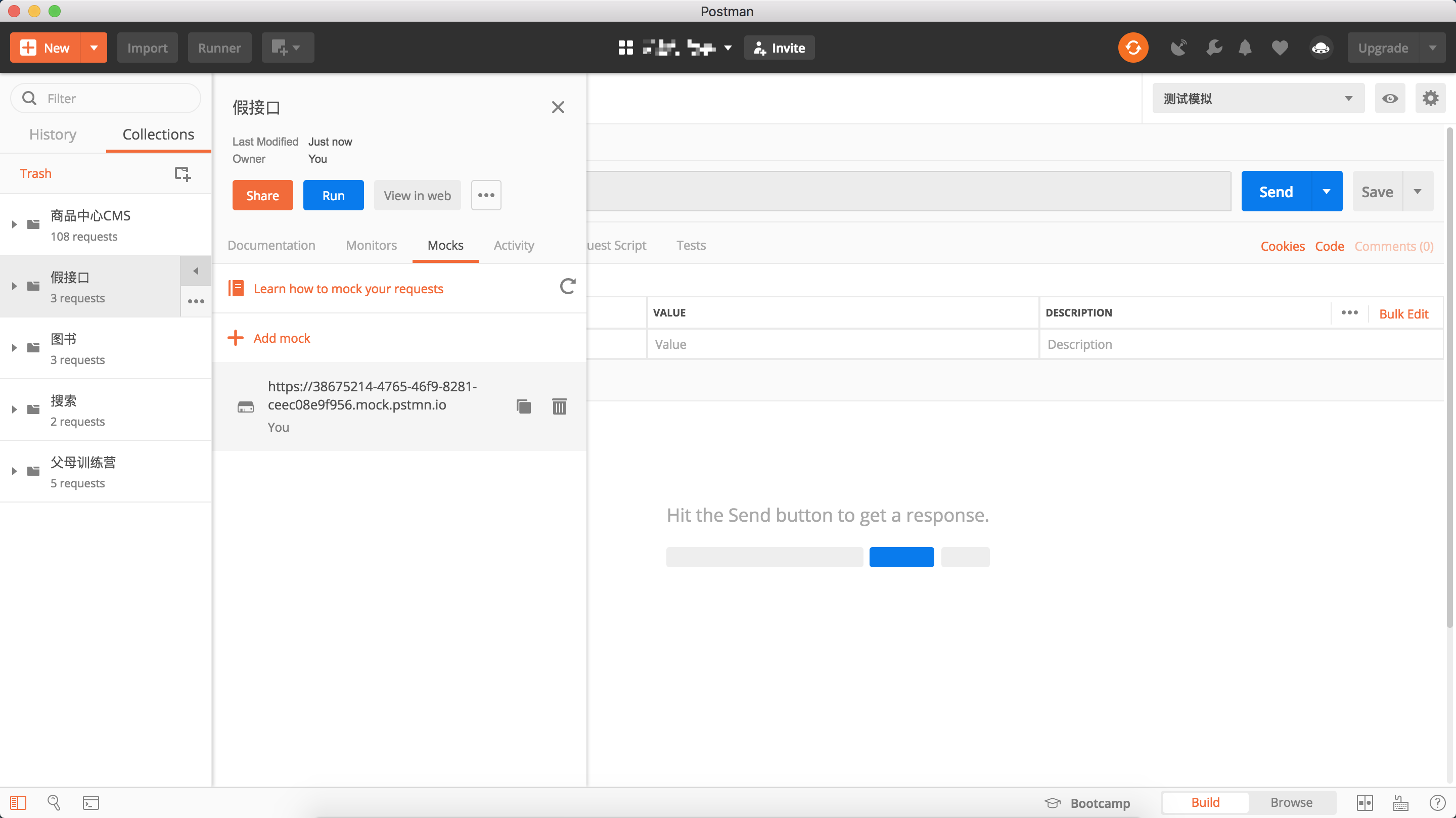Select the Mocks tab
Image resolution: width=1456 pixels, height=818 pixels.
click(x=445, y=245)
